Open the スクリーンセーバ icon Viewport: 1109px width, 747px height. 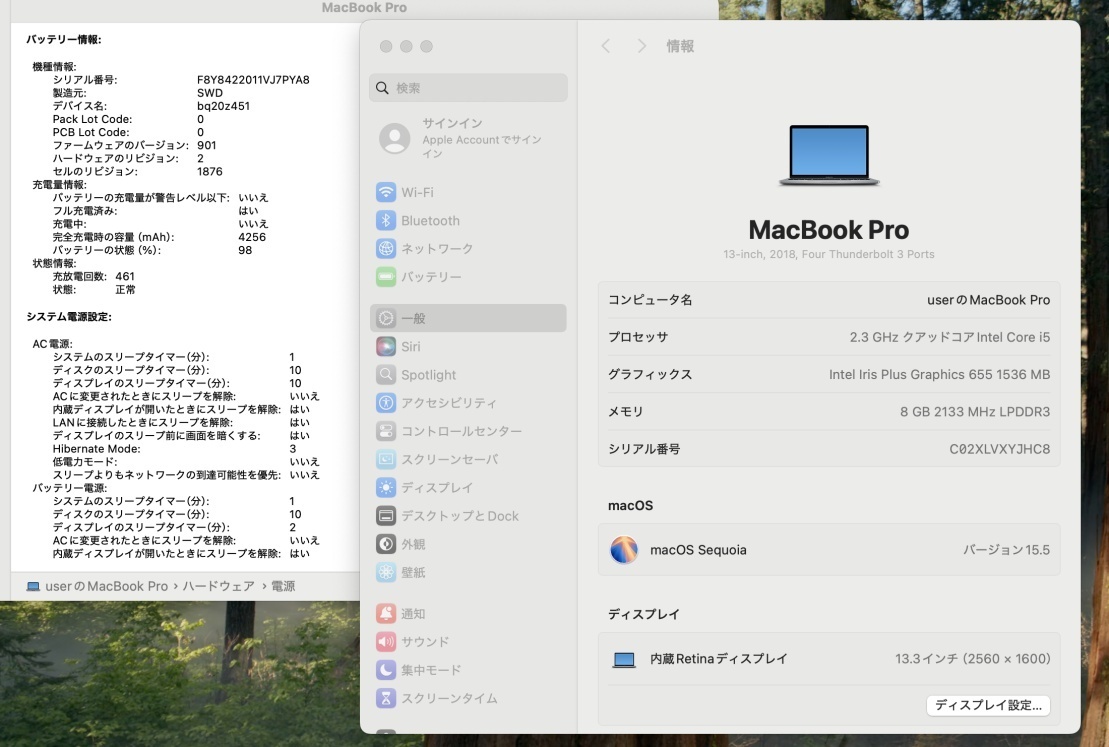(x=385, y=459)
